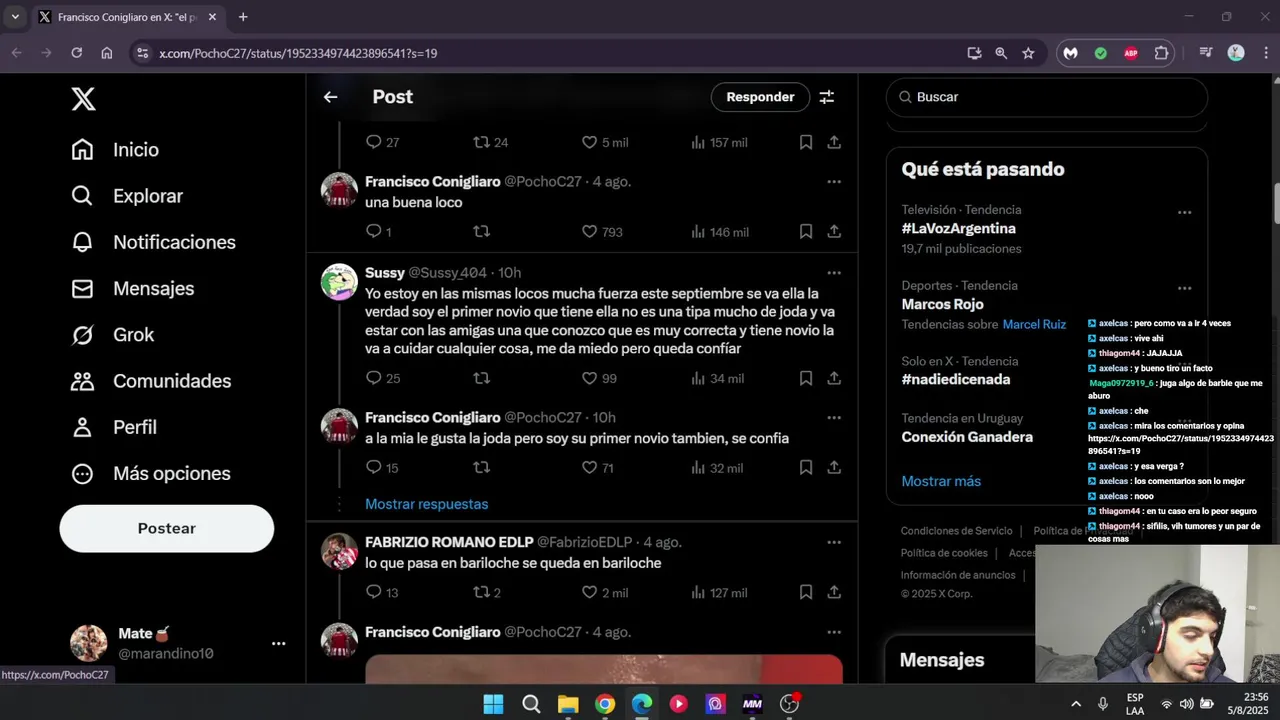The image size is (1280, 720).
Task: Repost the 'una buena loco' reply
Action: [481, 231]
